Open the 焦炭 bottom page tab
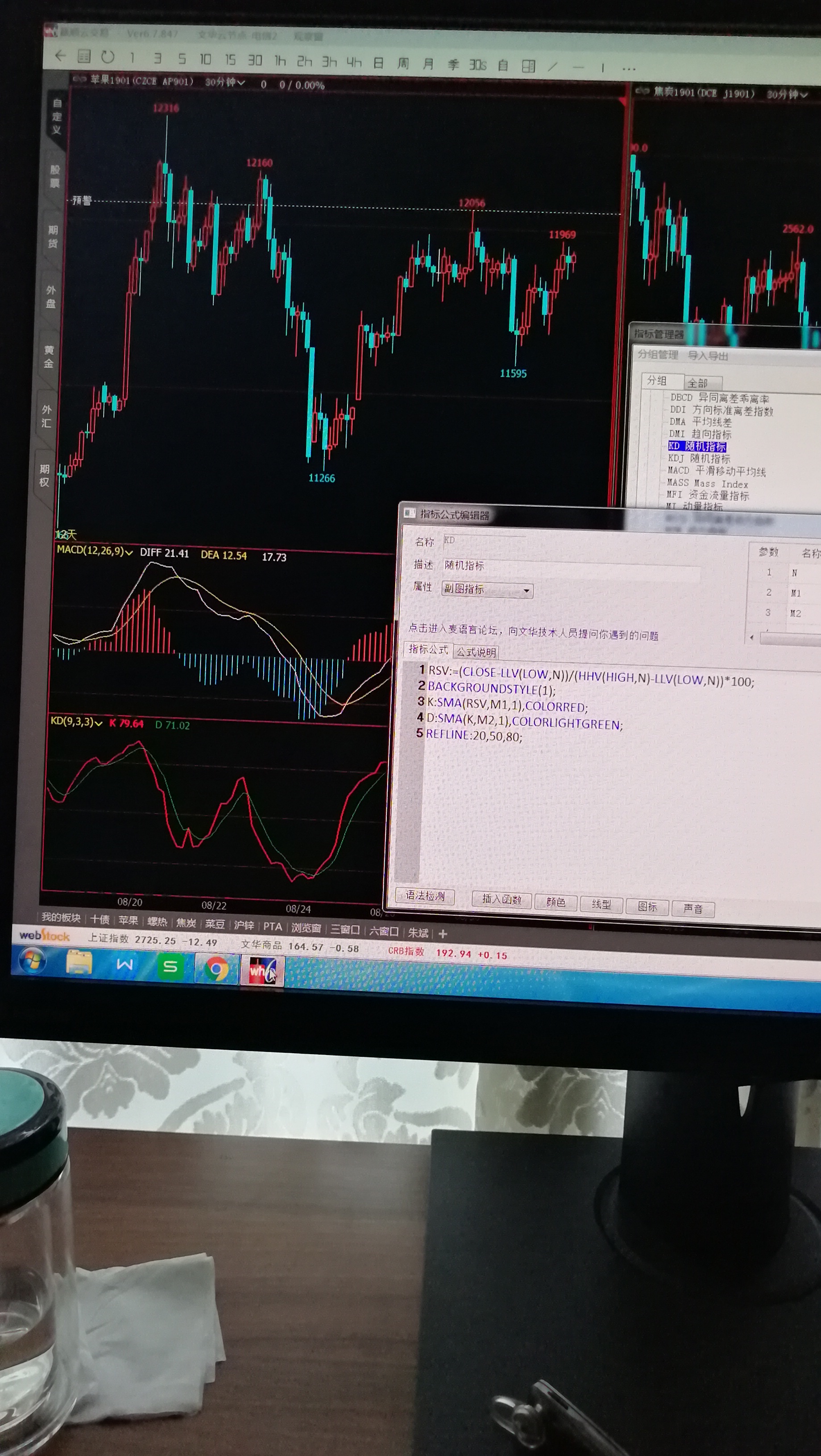This screenshot has height=1456, width=821. point(186,923)
